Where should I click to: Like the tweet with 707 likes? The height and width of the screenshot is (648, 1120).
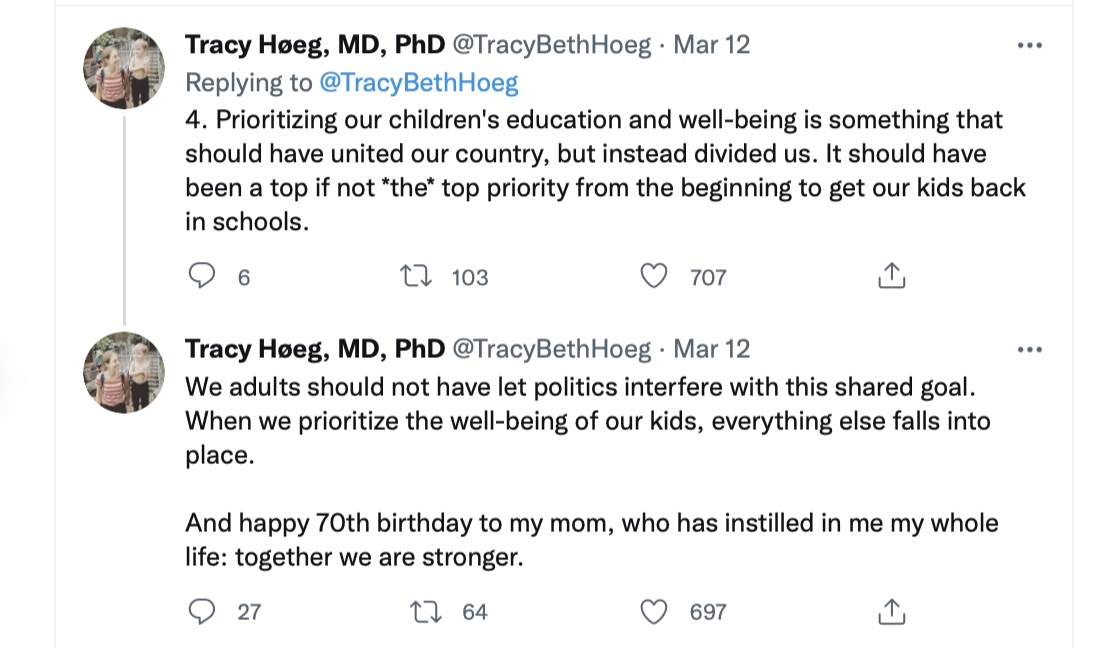(x=654, y=276)
